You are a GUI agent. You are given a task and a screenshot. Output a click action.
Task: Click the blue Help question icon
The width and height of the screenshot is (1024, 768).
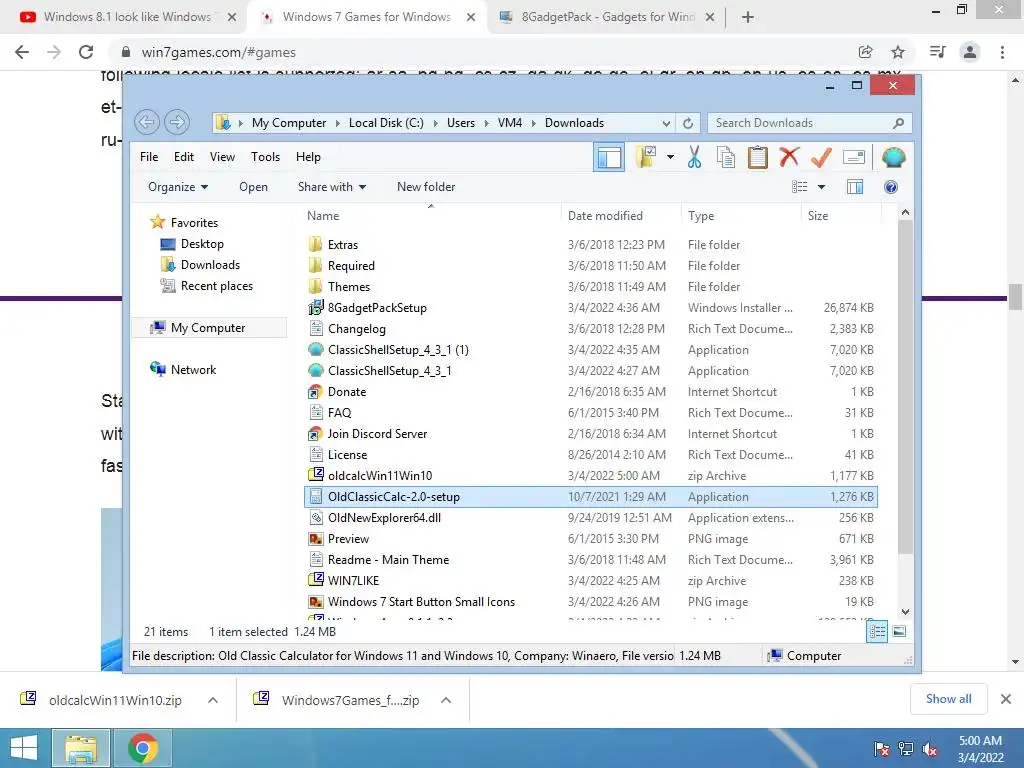tap(891, 187)
